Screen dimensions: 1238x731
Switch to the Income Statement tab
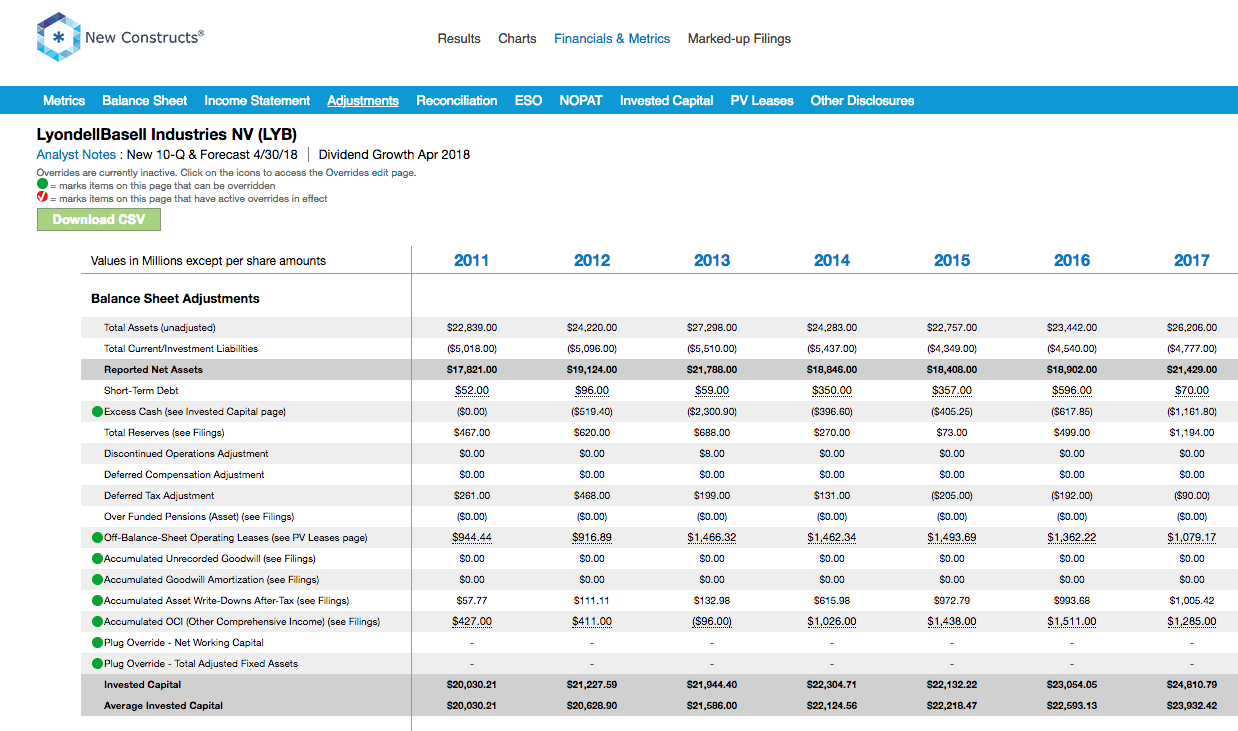257,101
